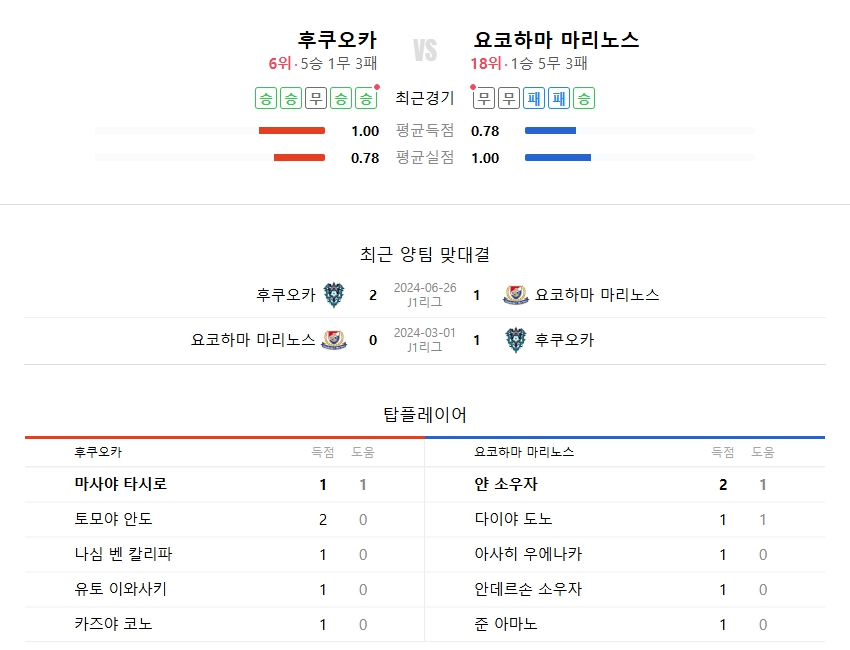Viewport: 850px width, 650px height.
Task: Click the gray VS emblem between team names
Action: pyautogui.click(x=425, y=51)
